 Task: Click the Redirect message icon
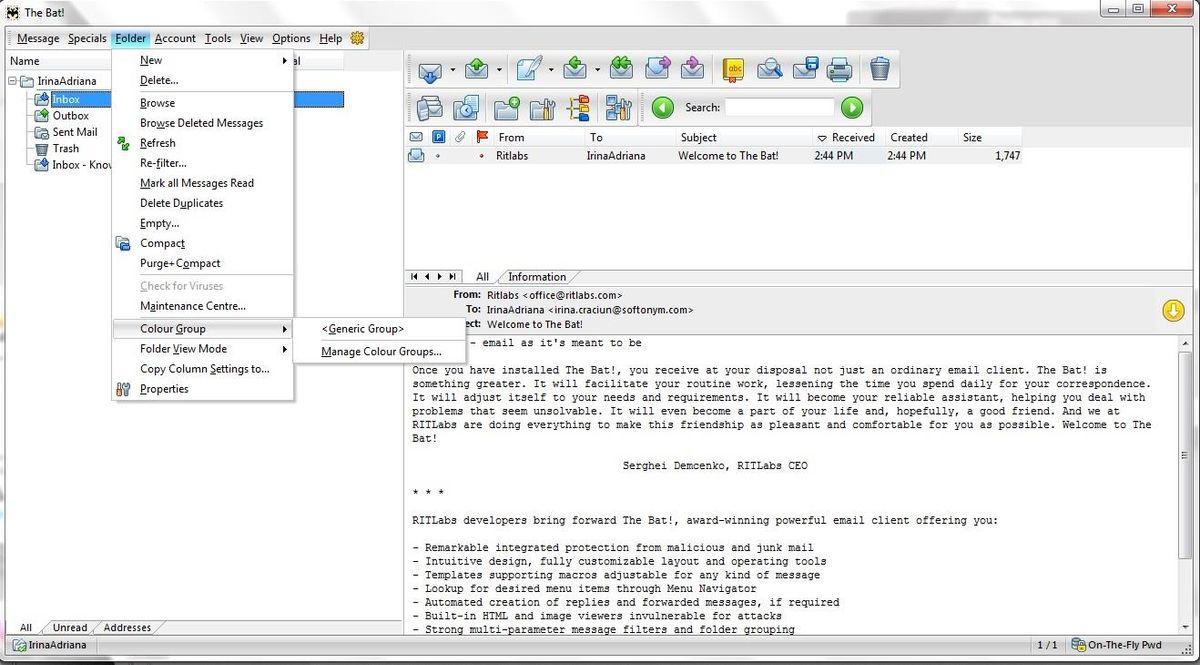[x=693, y=69]
